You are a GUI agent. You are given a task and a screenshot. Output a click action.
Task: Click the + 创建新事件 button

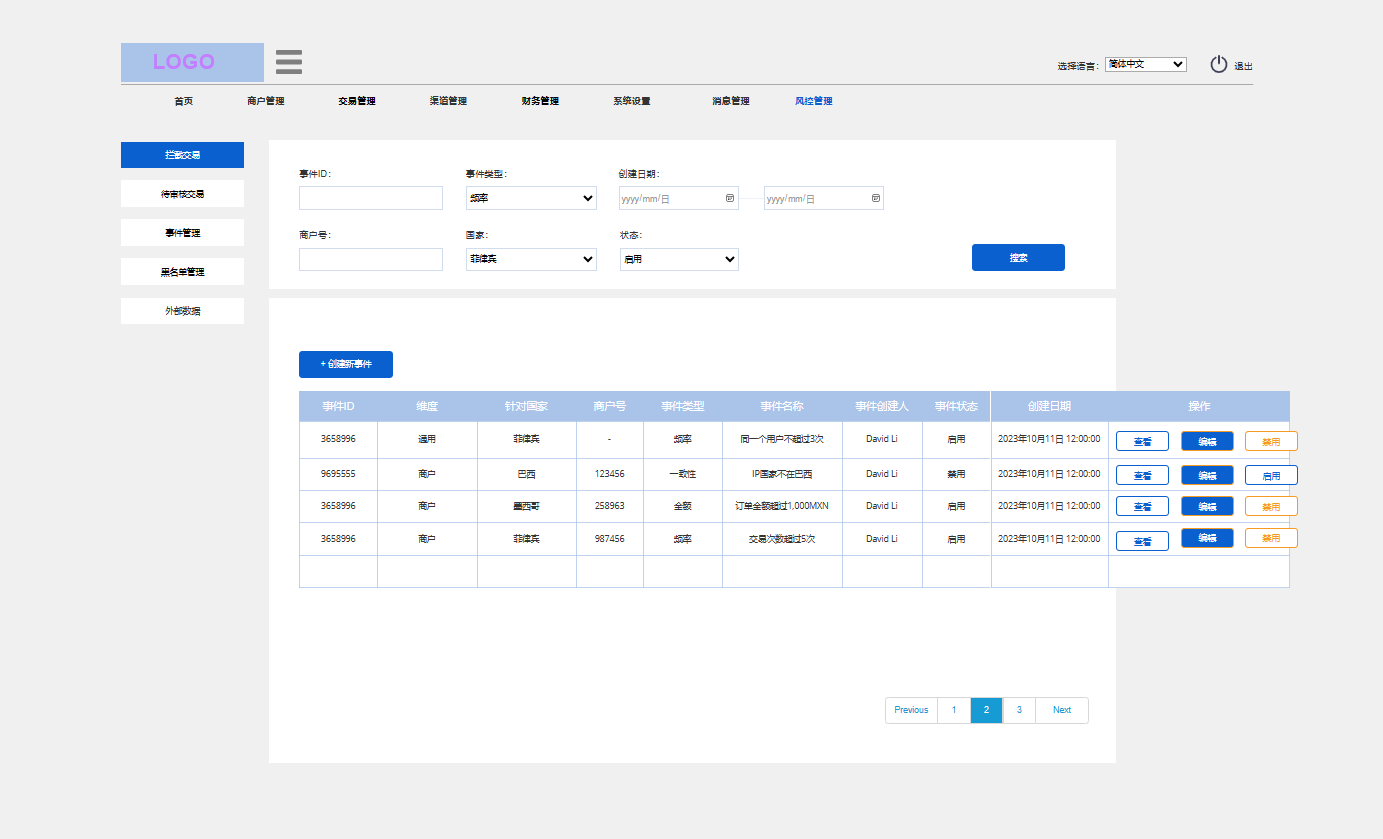pos(346,365)
